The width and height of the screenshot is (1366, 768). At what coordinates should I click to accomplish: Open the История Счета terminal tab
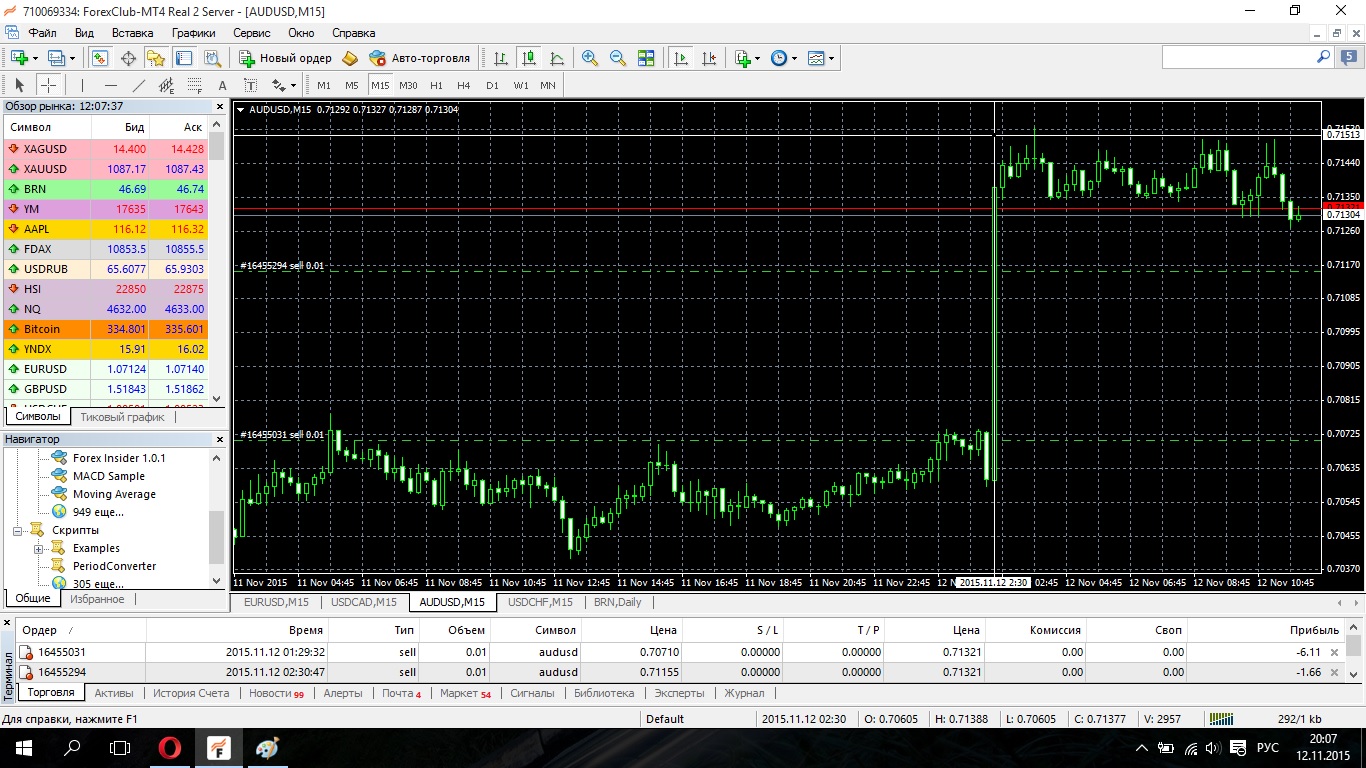[x=191, y=693]
